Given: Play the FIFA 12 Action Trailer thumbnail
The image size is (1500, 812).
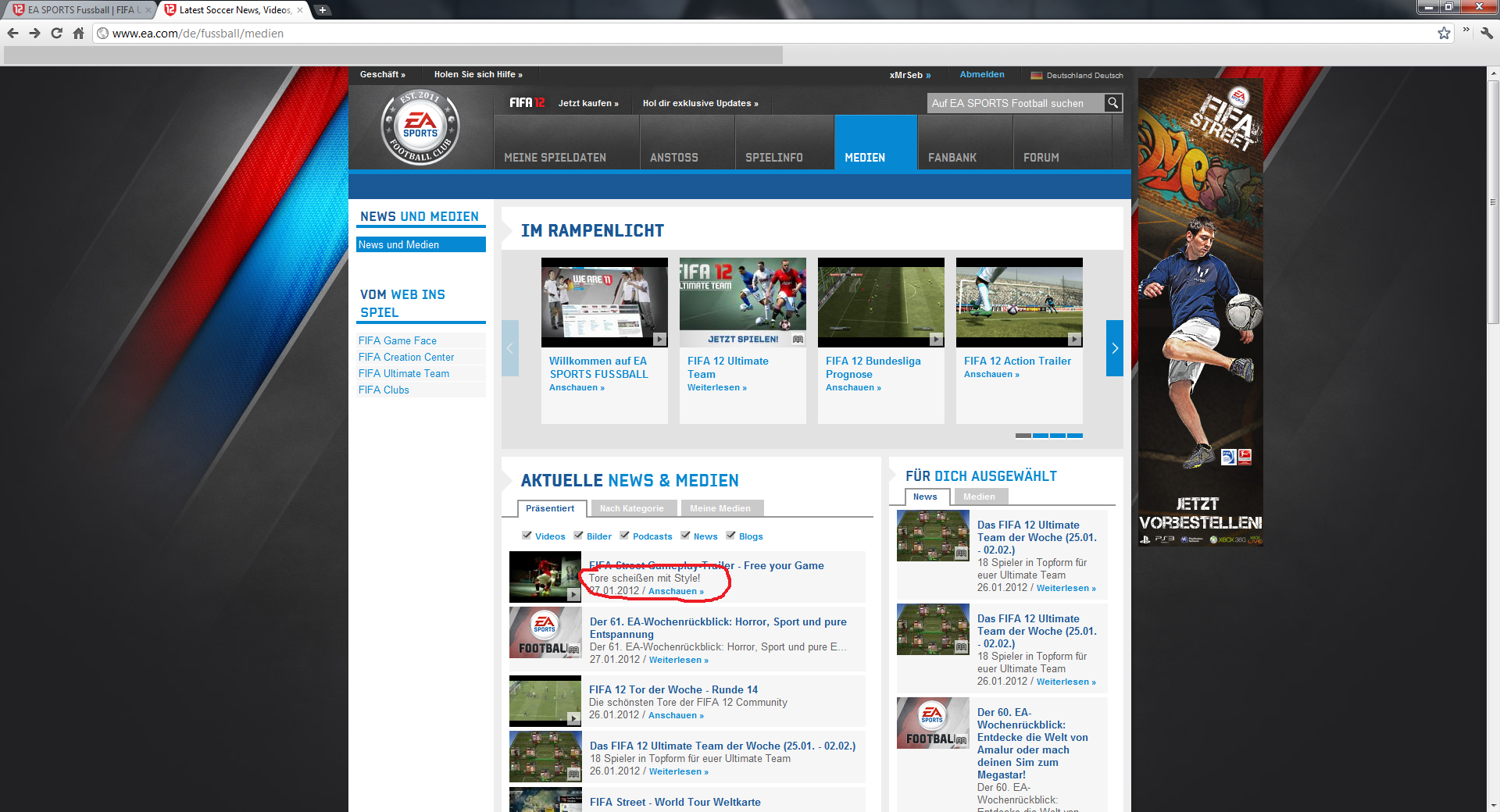Looking at the screenshot, I should pos(1020,302).
